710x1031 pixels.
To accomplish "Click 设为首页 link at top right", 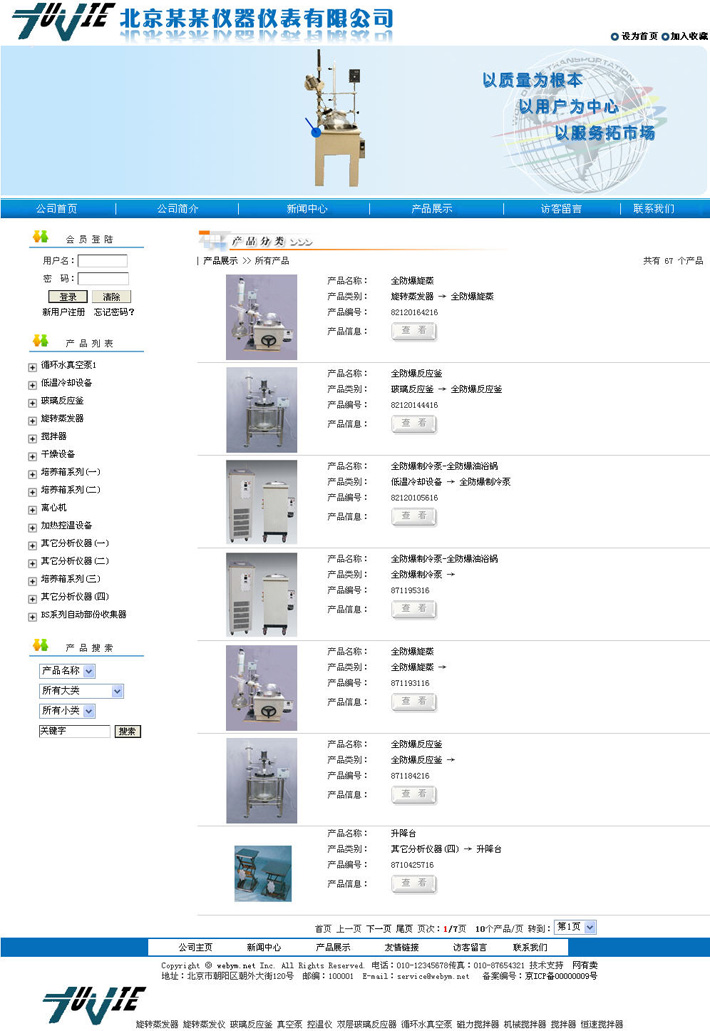I will pyautogui.click(x=640, y=37).
